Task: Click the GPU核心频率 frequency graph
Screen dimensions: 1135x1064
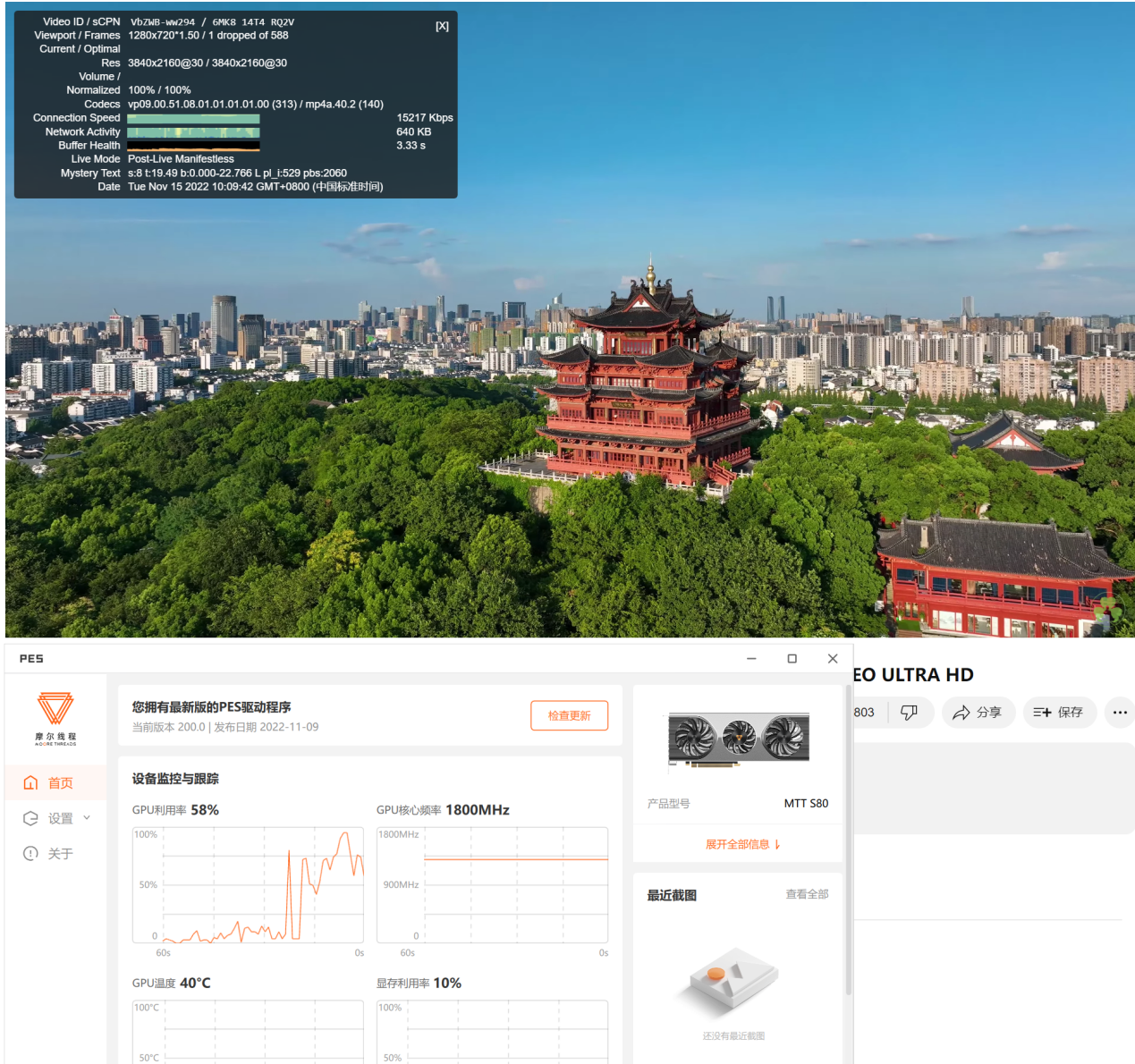Action: (x=492, y=884)
